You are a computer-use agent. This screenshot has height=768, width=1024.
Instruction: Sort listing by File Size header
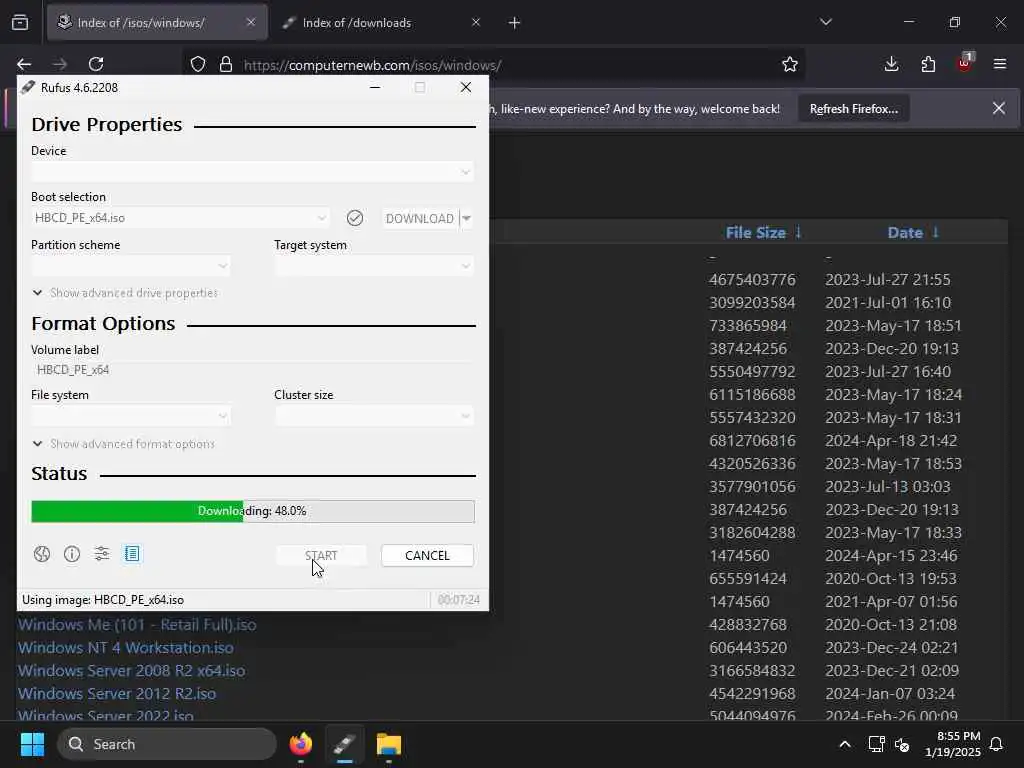click(763, 232)
